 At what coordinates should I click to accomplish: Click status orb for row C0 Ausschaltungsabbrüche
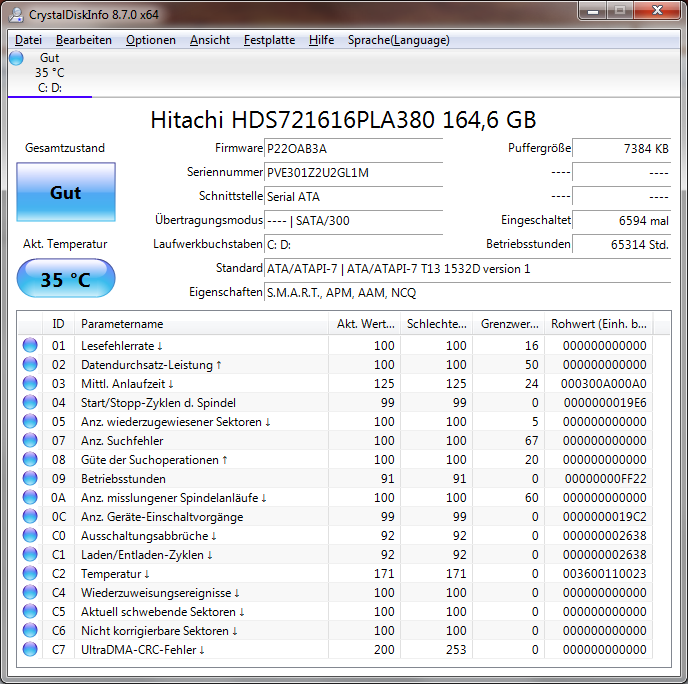tap(30, 535)
